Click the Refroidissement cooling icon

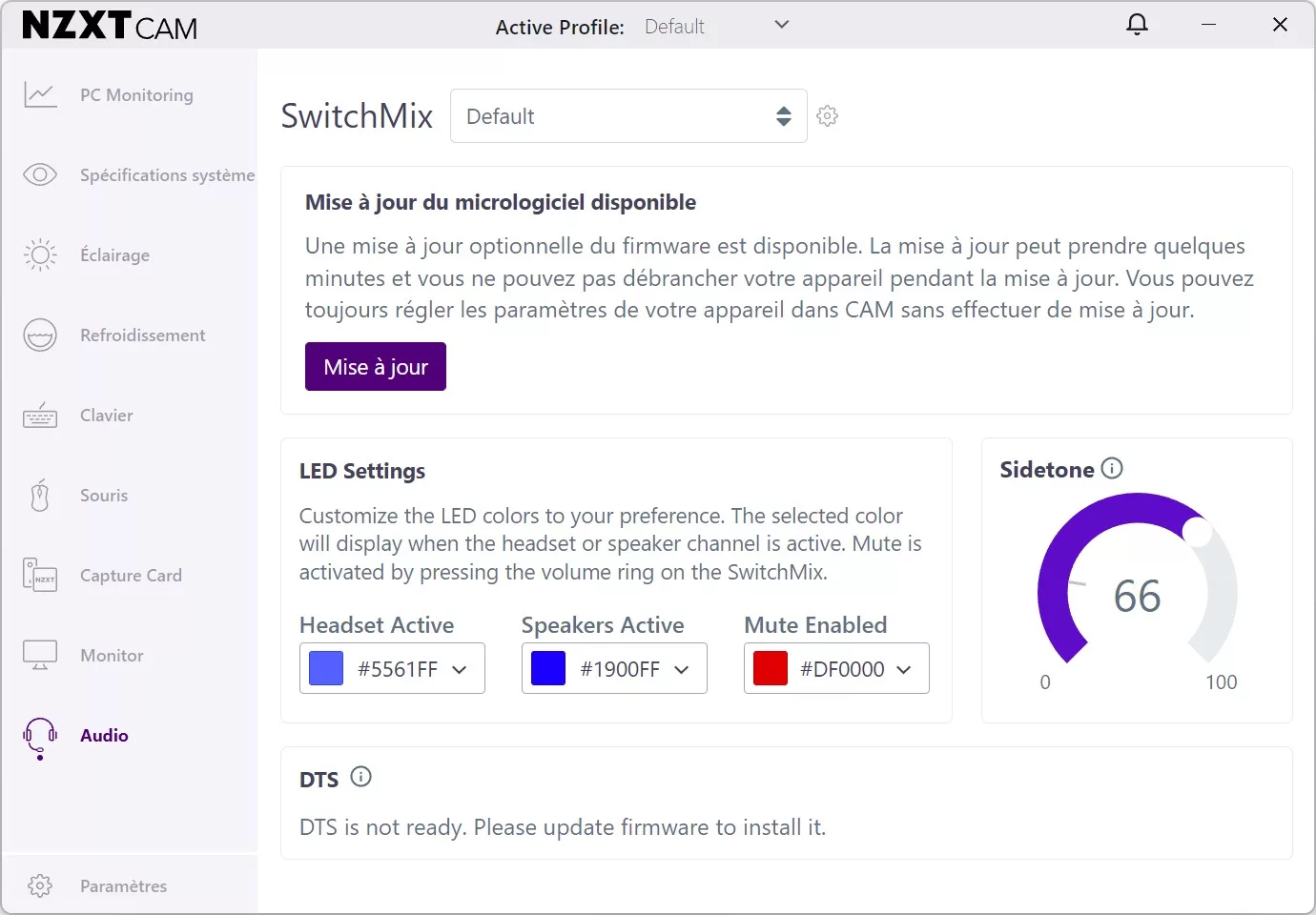40,335
